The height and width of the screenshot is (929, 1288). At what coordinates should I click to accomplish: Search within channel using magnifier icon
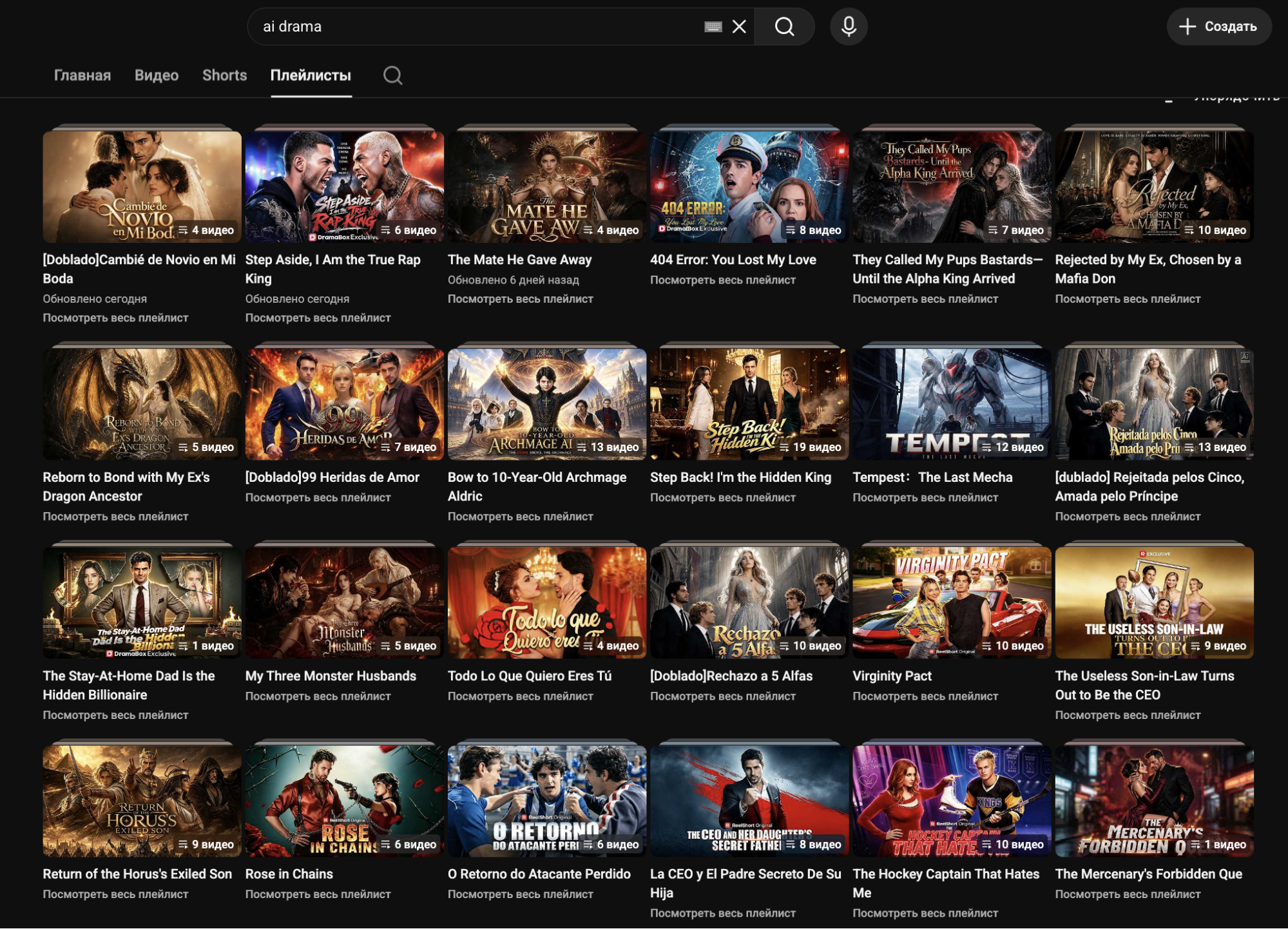pos(392,75)
